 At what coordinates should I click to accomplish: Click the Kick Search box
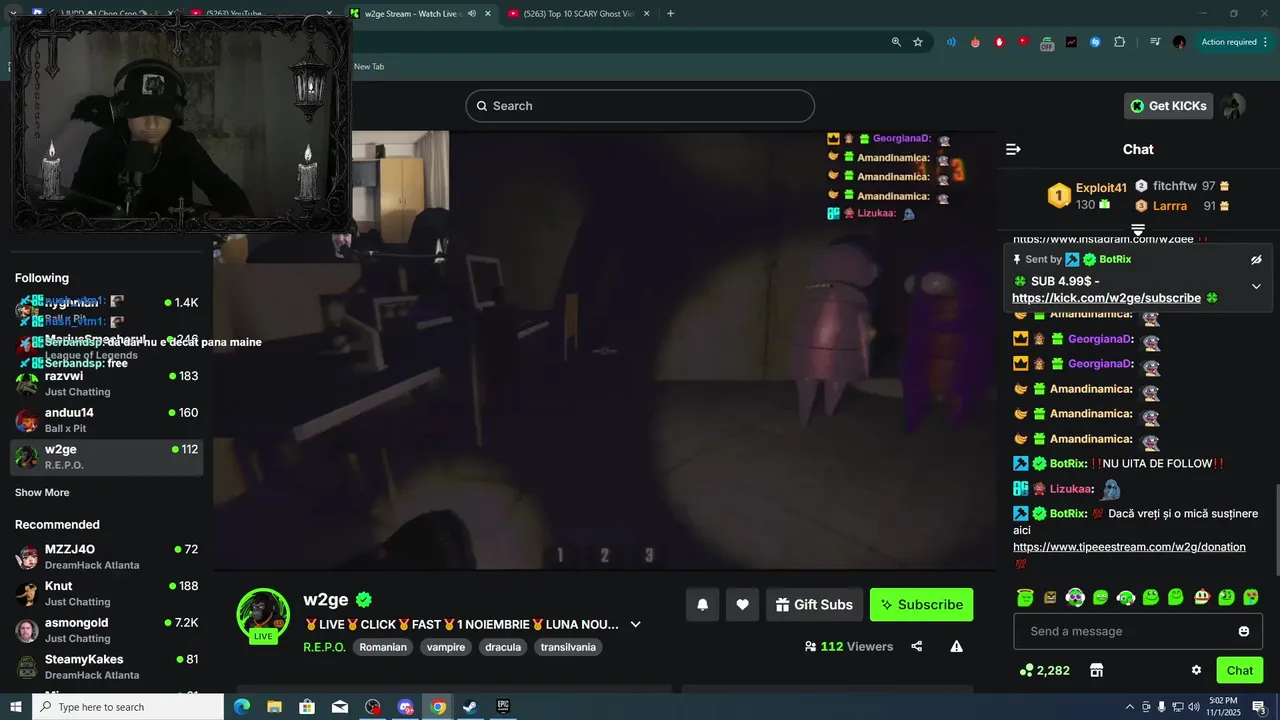point(640,106)
